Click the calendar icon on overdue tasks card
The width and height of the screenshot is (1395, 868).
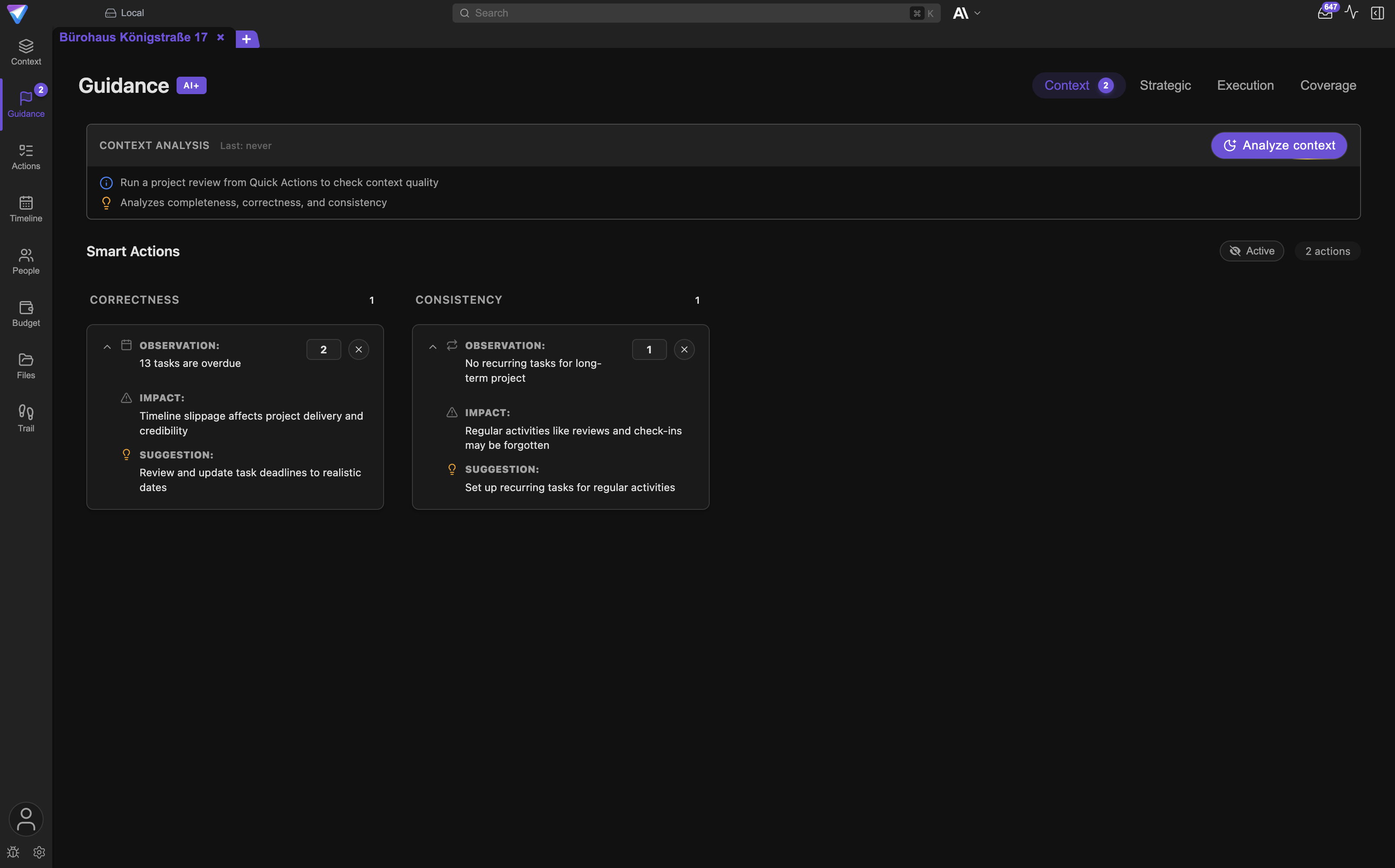pyautogui.click(x=126, y=345)
